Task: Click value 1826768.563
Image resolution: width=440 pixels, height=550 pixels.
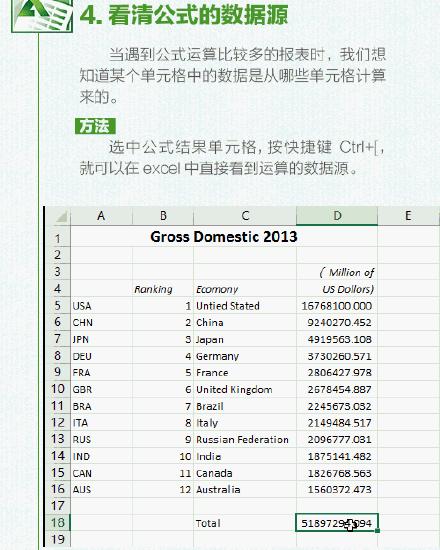Action: pyautogui.click(x=337, y=473)
